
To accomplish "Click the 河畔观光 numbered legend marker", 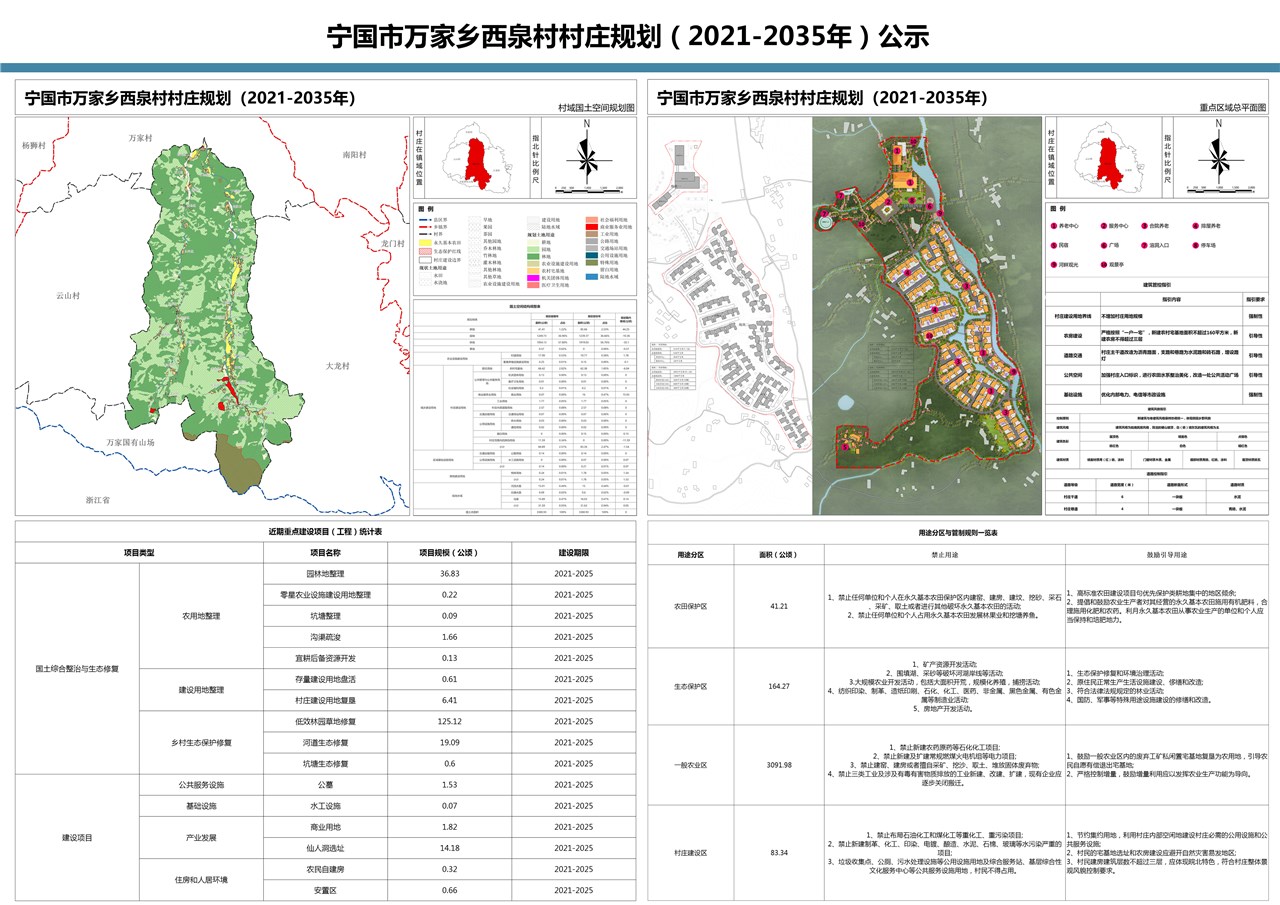I will [1054, 264].
